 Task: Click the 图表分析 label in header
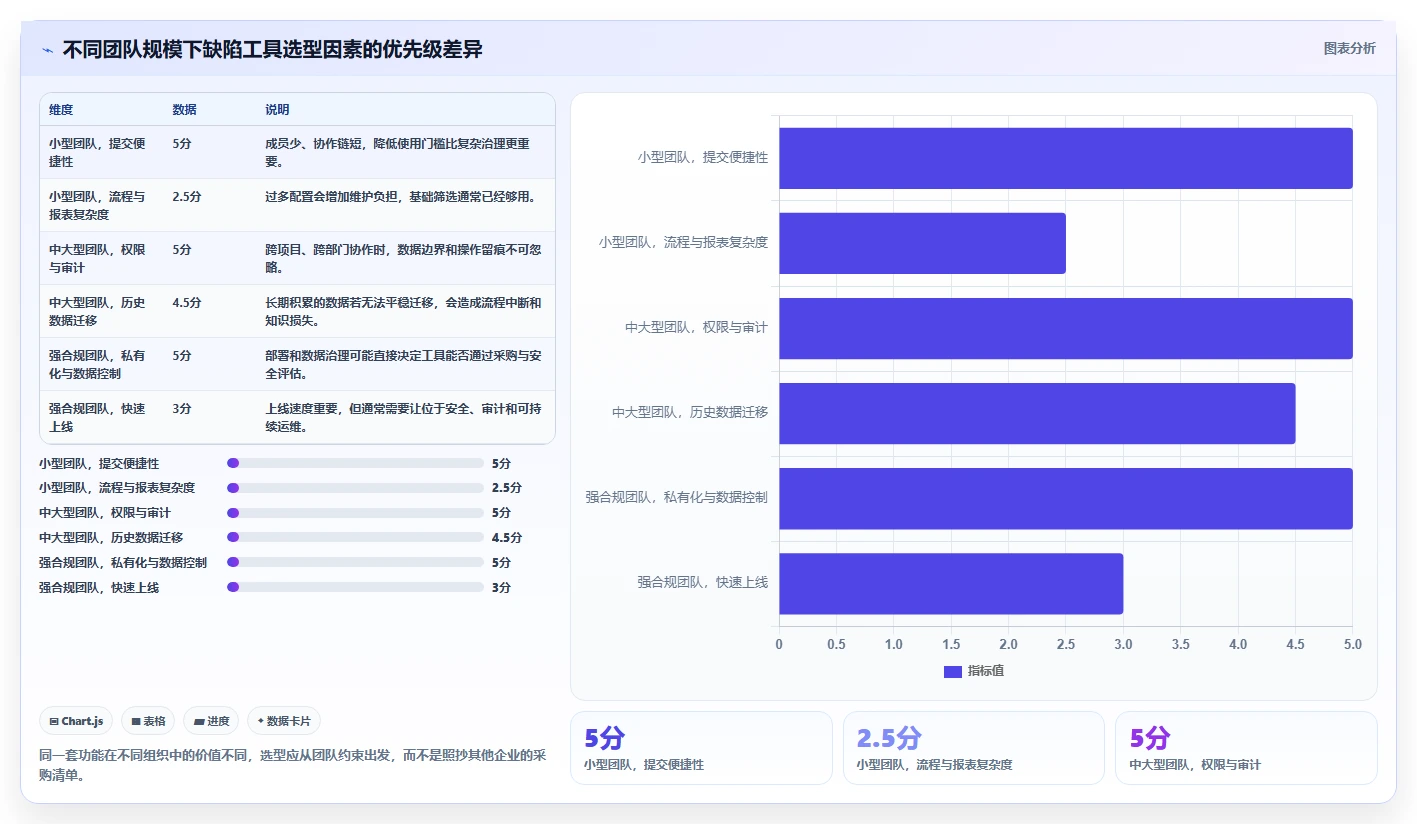click(x=1349, y=48)
